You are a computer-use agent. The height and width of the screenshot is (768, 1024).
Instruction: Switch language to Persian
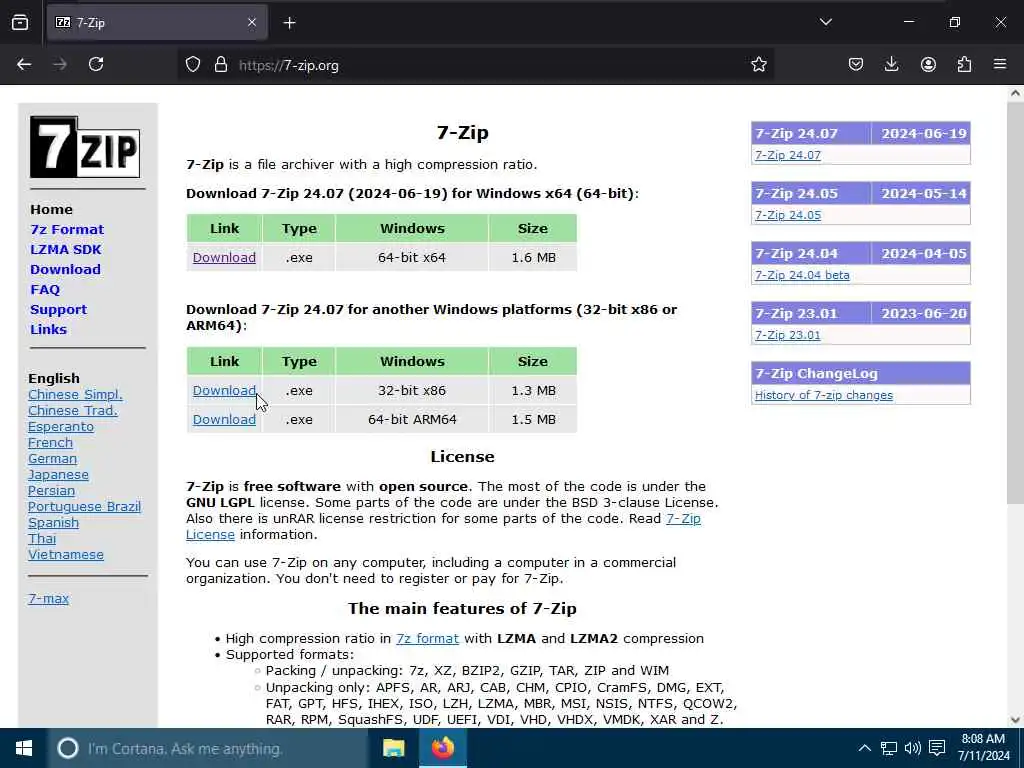coord(52,490)
